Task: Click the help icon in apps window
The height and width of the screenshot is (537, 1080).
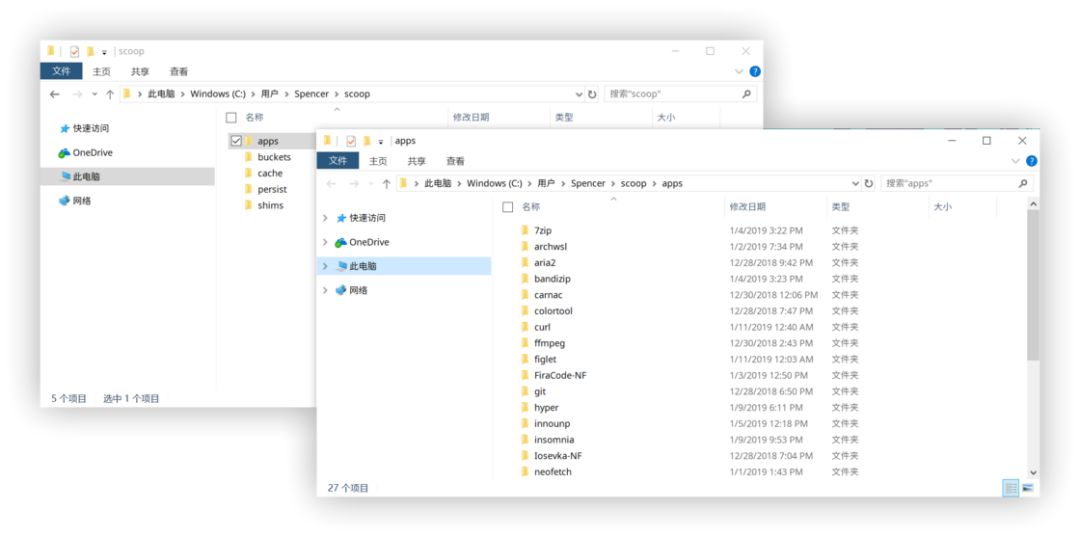Action: tap(1031, 161)
